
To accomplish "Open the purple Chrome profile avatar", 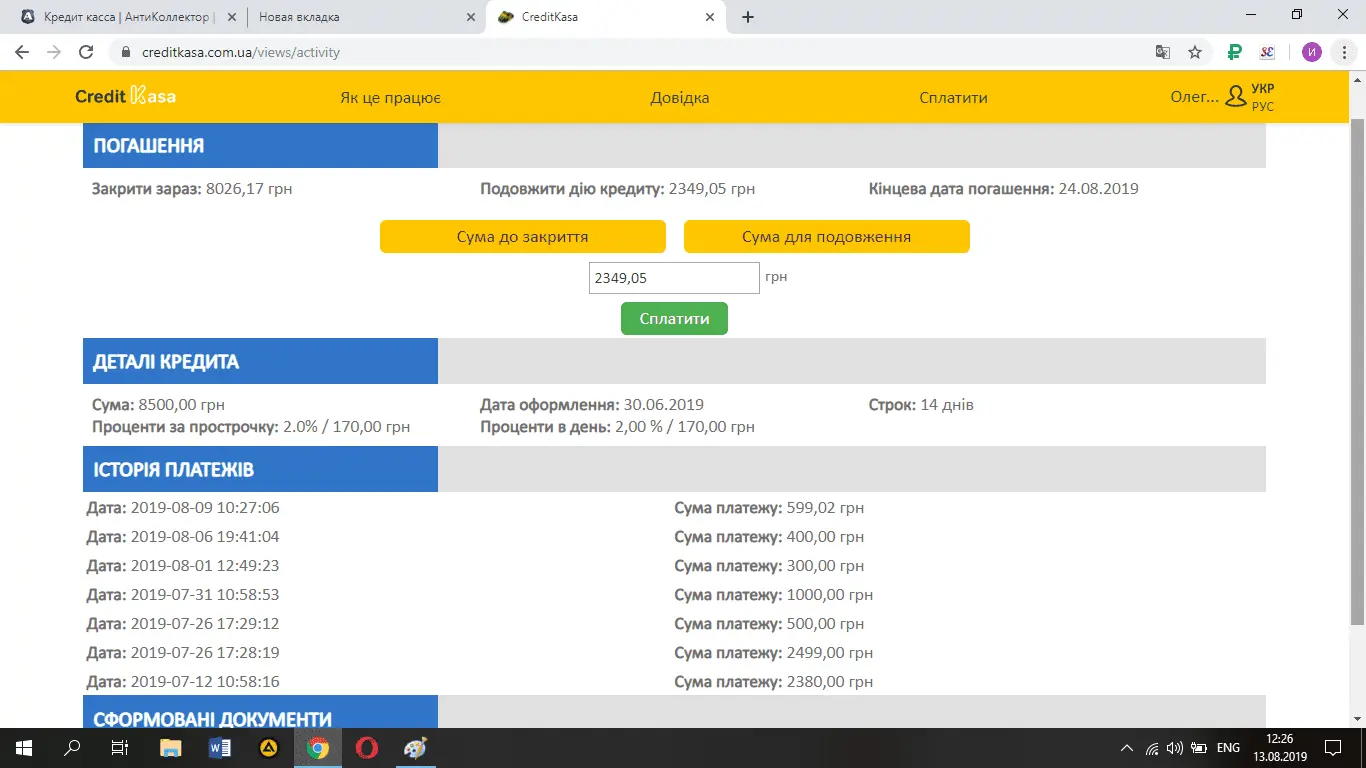I will 1312,52.
